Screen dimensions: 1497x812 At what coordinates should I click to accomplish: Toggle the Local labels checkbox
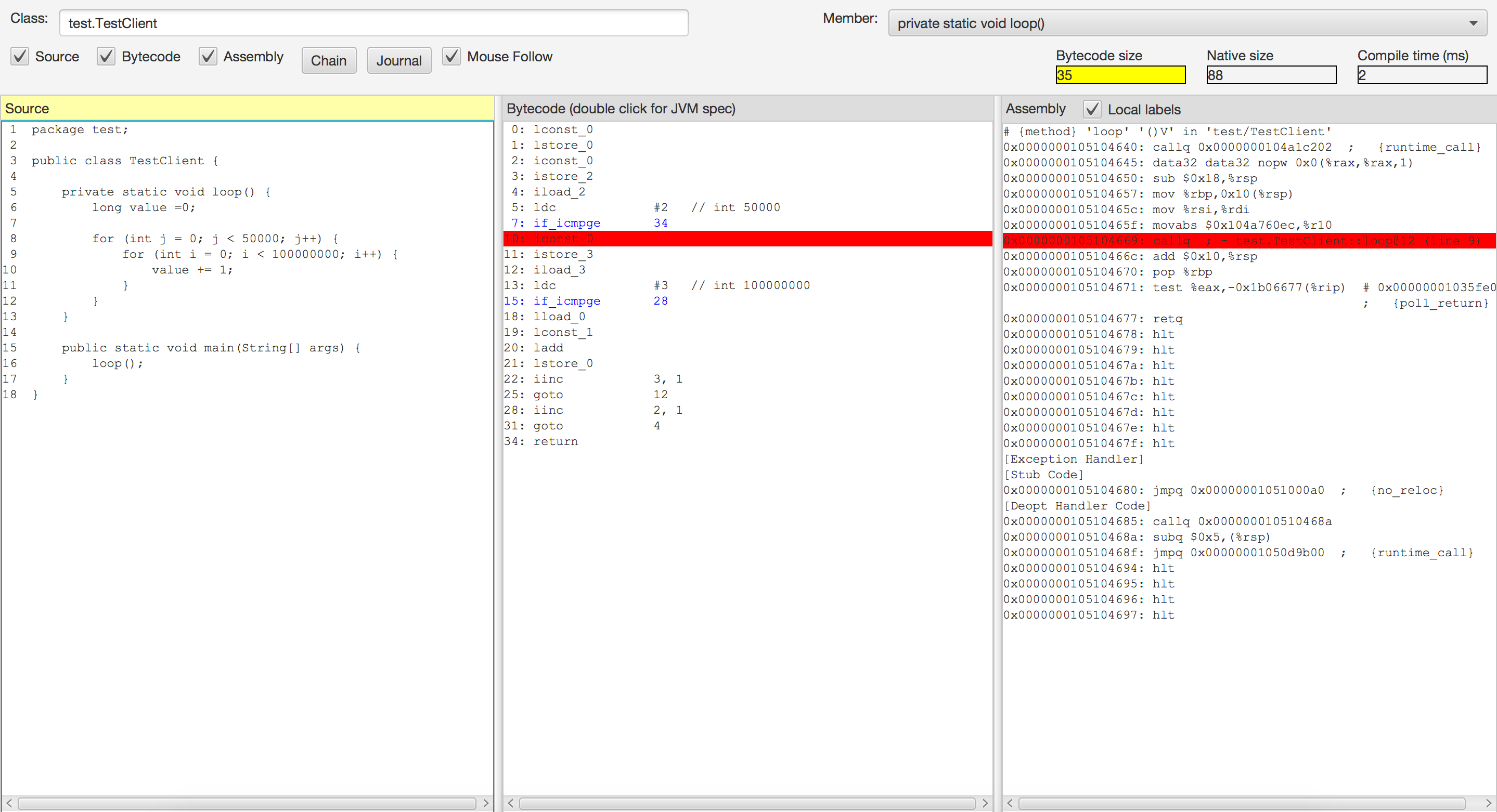[x=1092, y=109]
